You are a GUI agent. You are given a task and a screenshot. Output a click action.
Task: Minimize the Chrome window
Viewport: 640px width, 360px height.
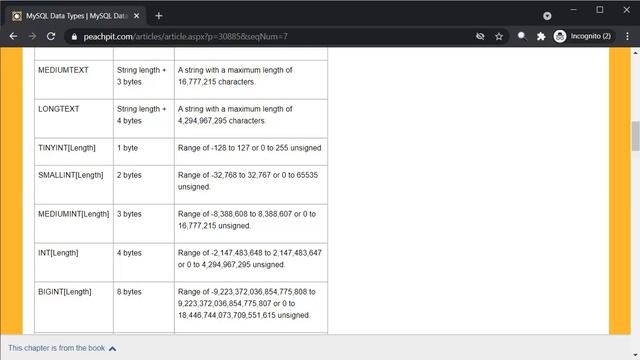[573, 9]
